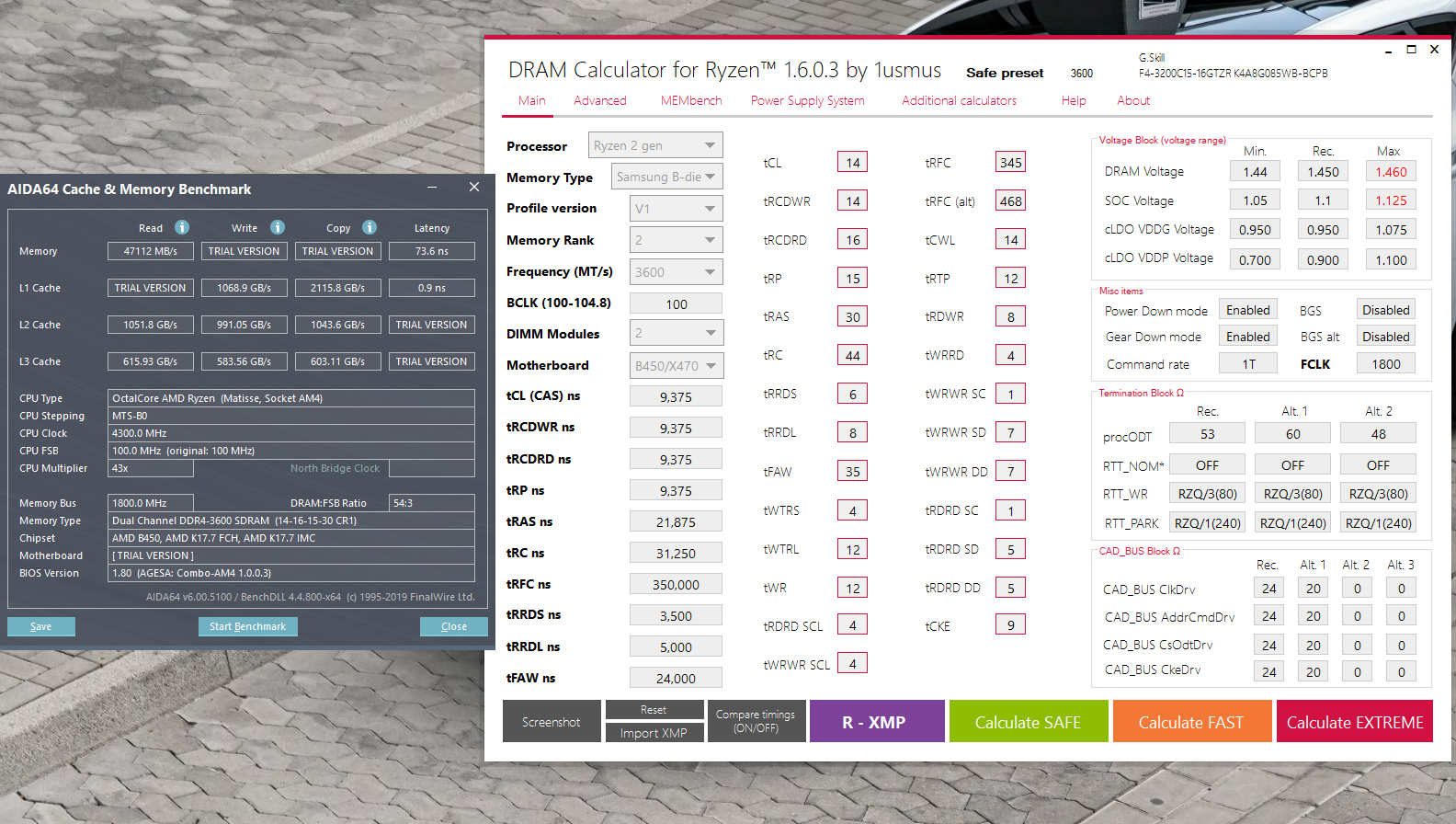Click the Memory Latency result 73.6 ns
Image resolution: width=1456 pixels, height=824 pixels.
click(x=432, y=250)
